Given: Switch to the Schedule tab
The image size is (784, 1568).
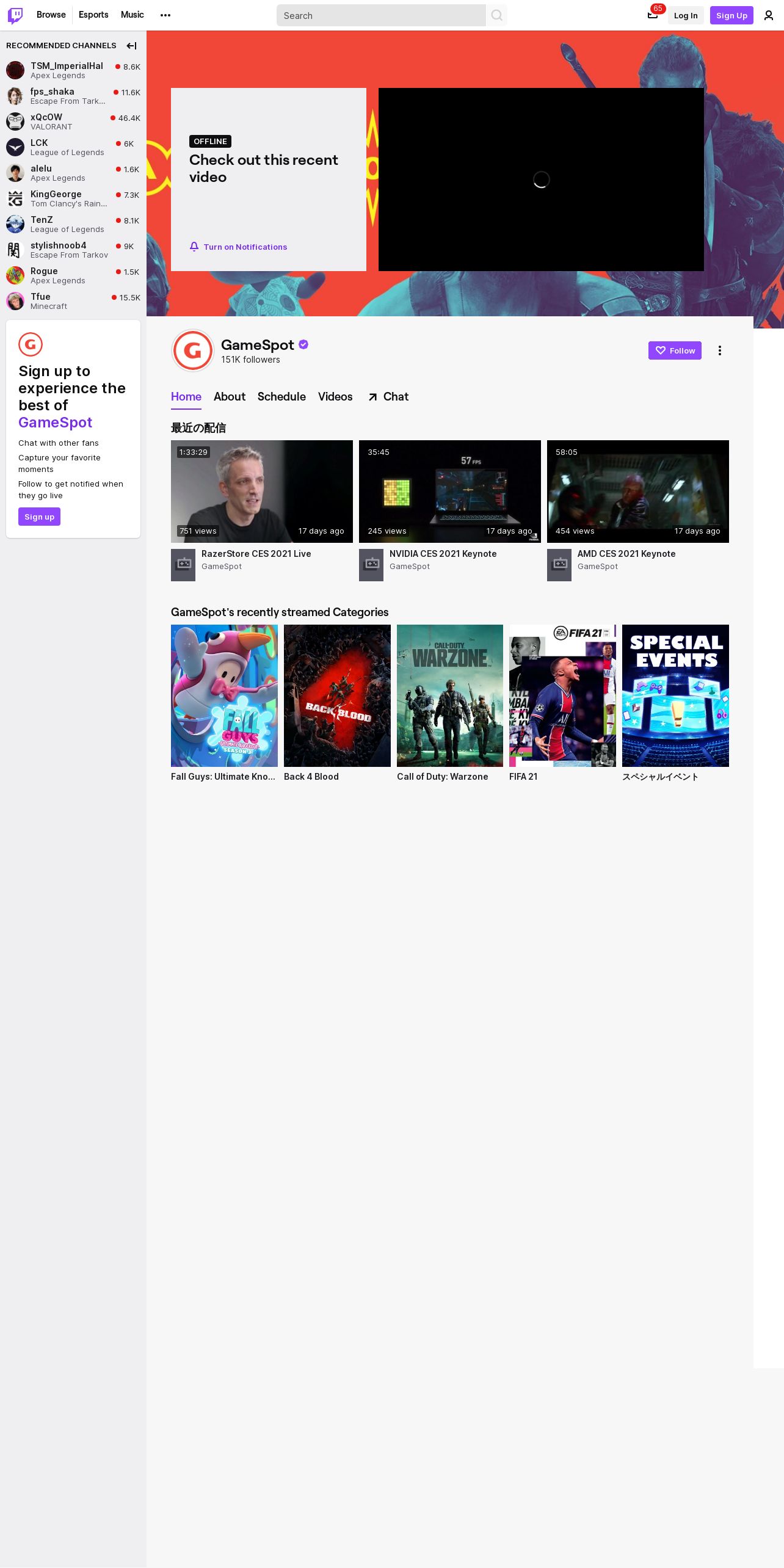Looking at the screenshot, I should [x=281, y=397].
